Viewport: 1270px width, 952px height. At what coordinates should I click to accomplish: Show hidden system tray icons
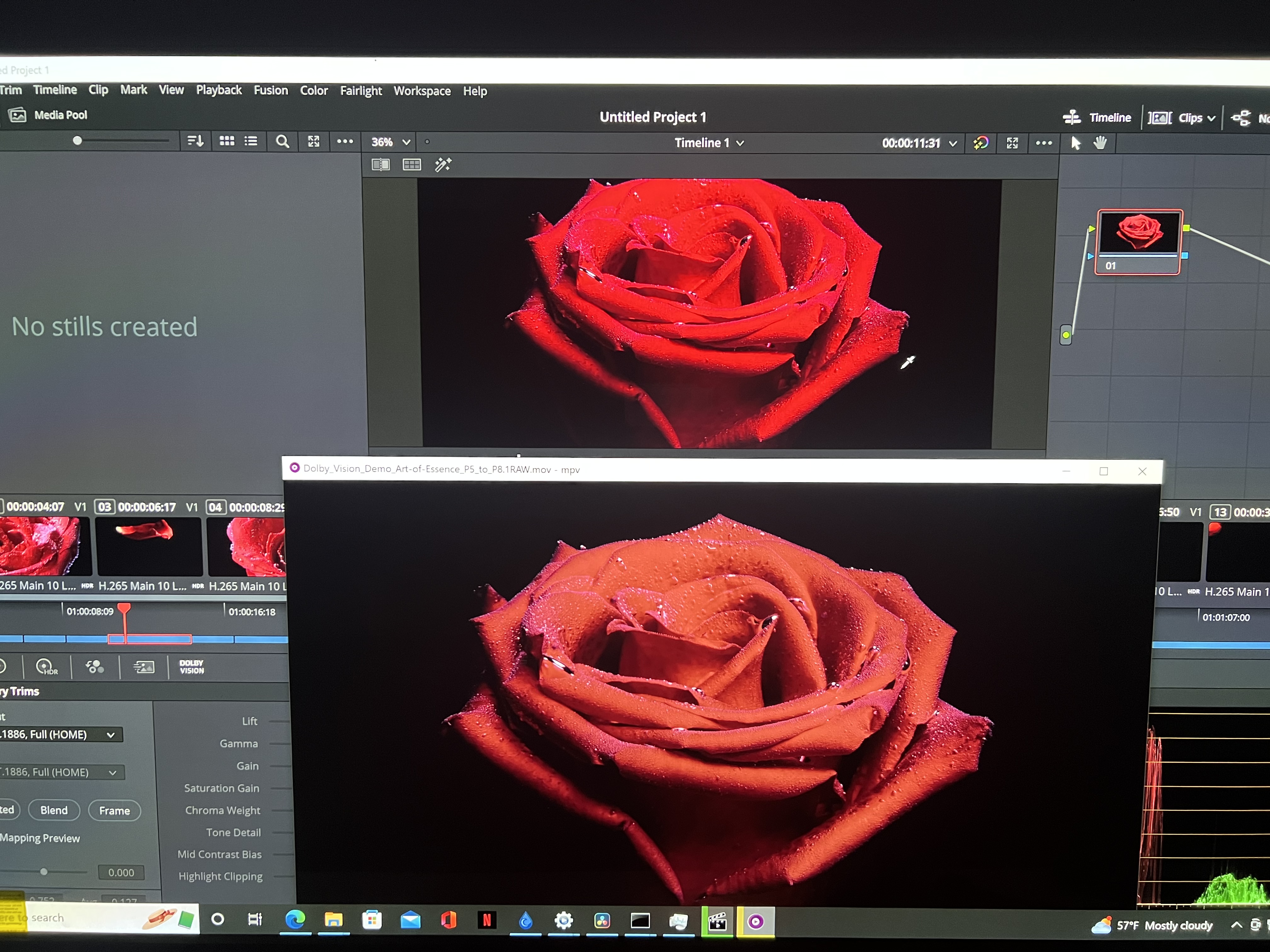[1237, 925]
